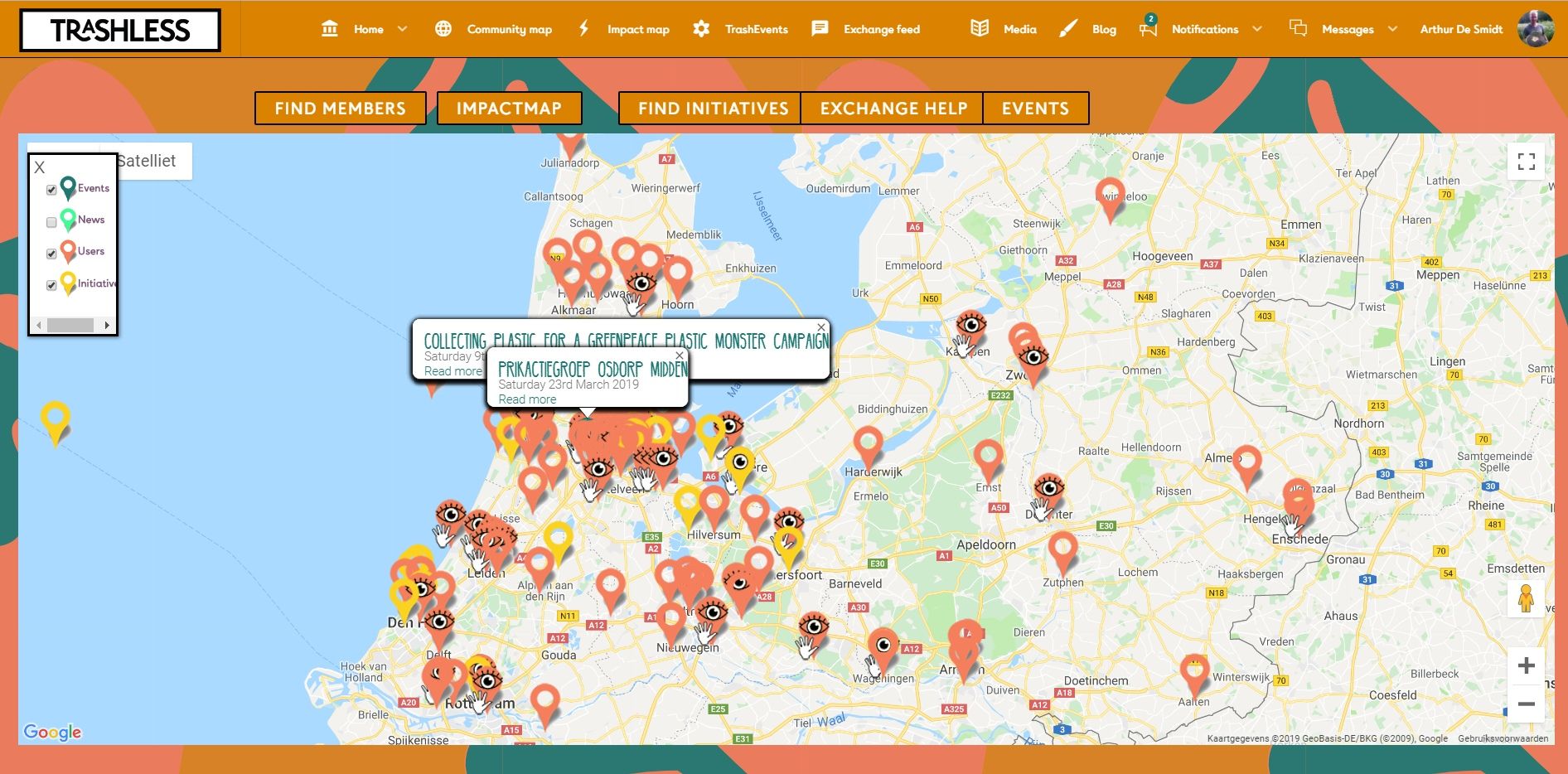Open the Gebruiksvoorwaarden map terms link
Screen dimensions: 1568x774
(1503, 738)
